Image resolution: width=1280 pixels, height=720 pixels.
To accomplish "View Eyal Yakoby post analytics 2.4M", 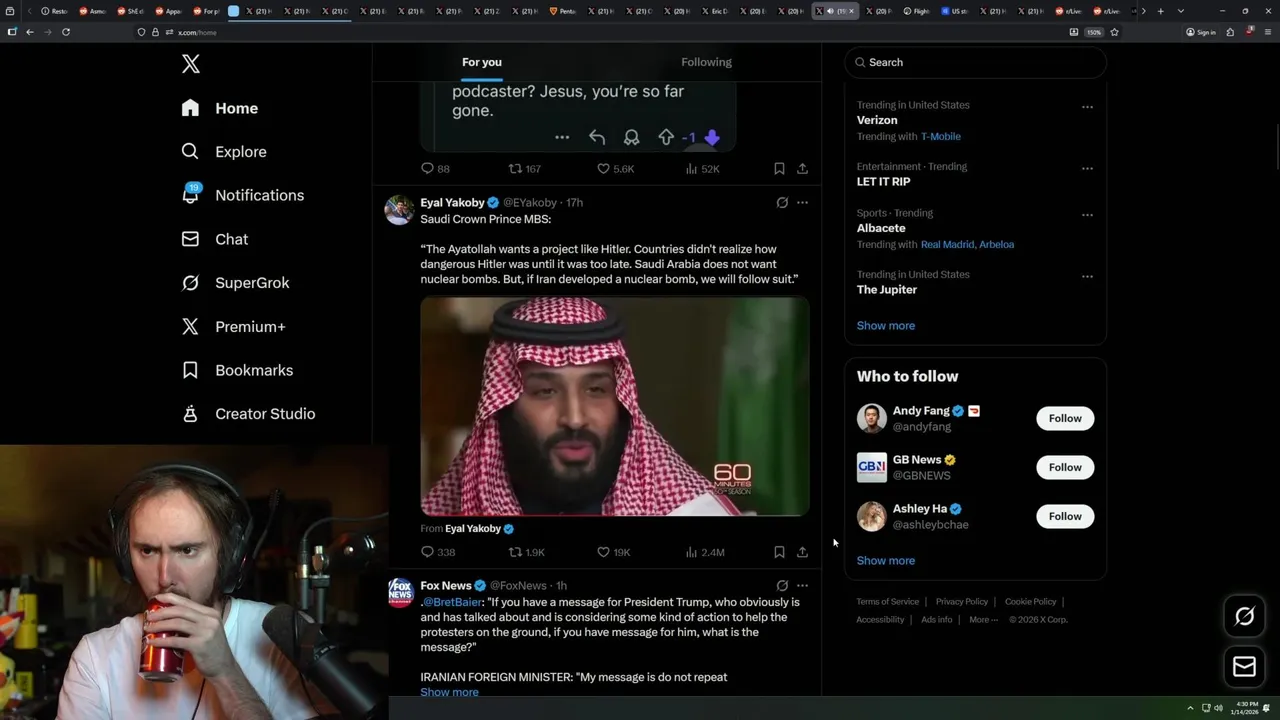I will 705,552.
